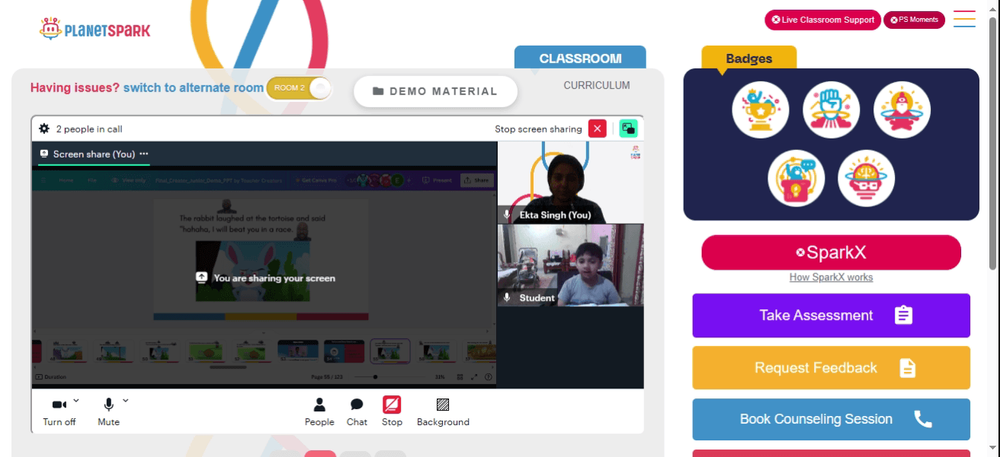This screenshot has width=1000, height=457.
Task: Click the raised fist badge icon
Action: tap(831, 110)
